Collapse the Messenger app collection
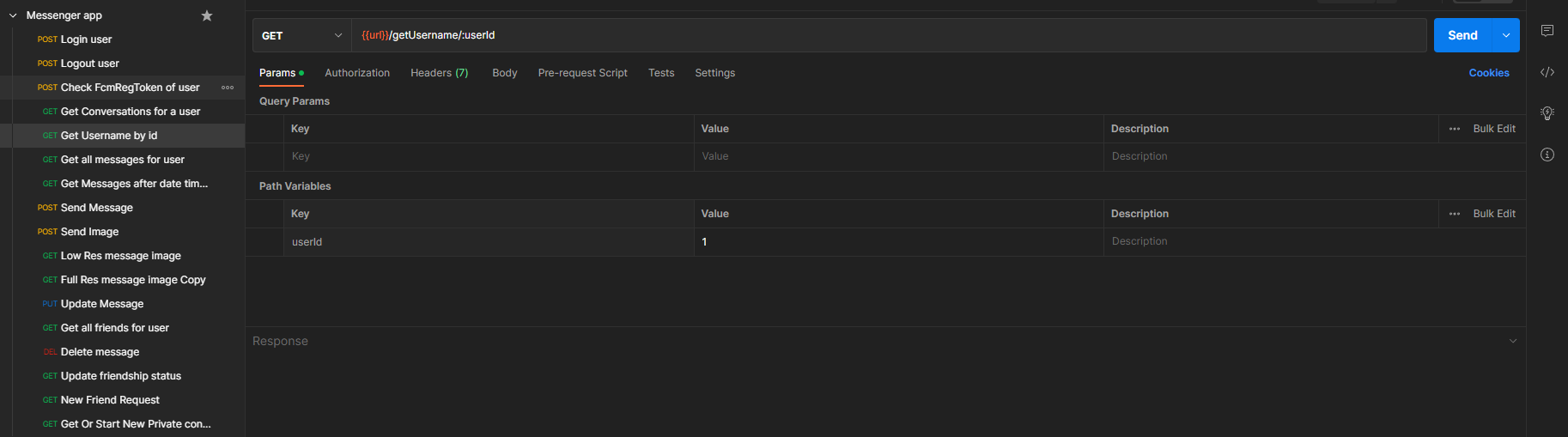The image size is (1568, 437). click(13, 15)
